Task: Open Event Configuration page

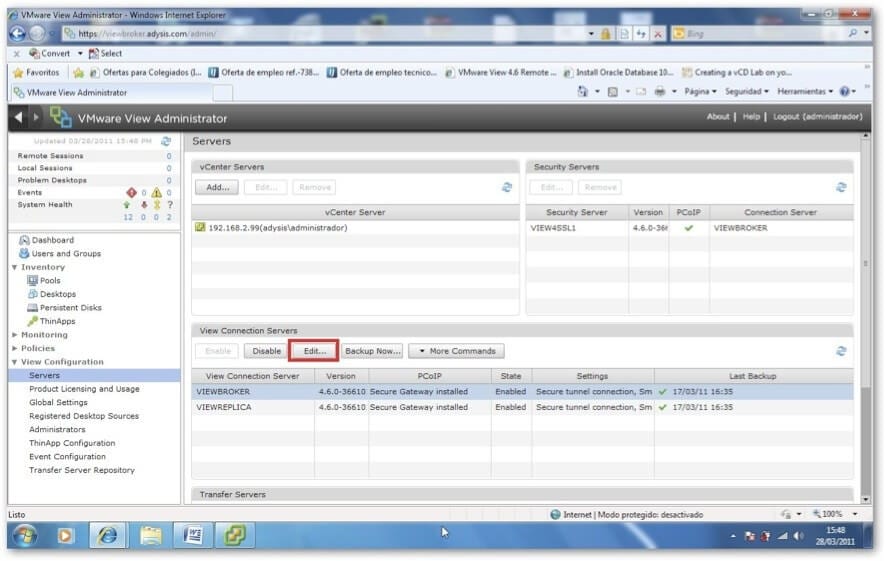Action: tap(67, 457)
